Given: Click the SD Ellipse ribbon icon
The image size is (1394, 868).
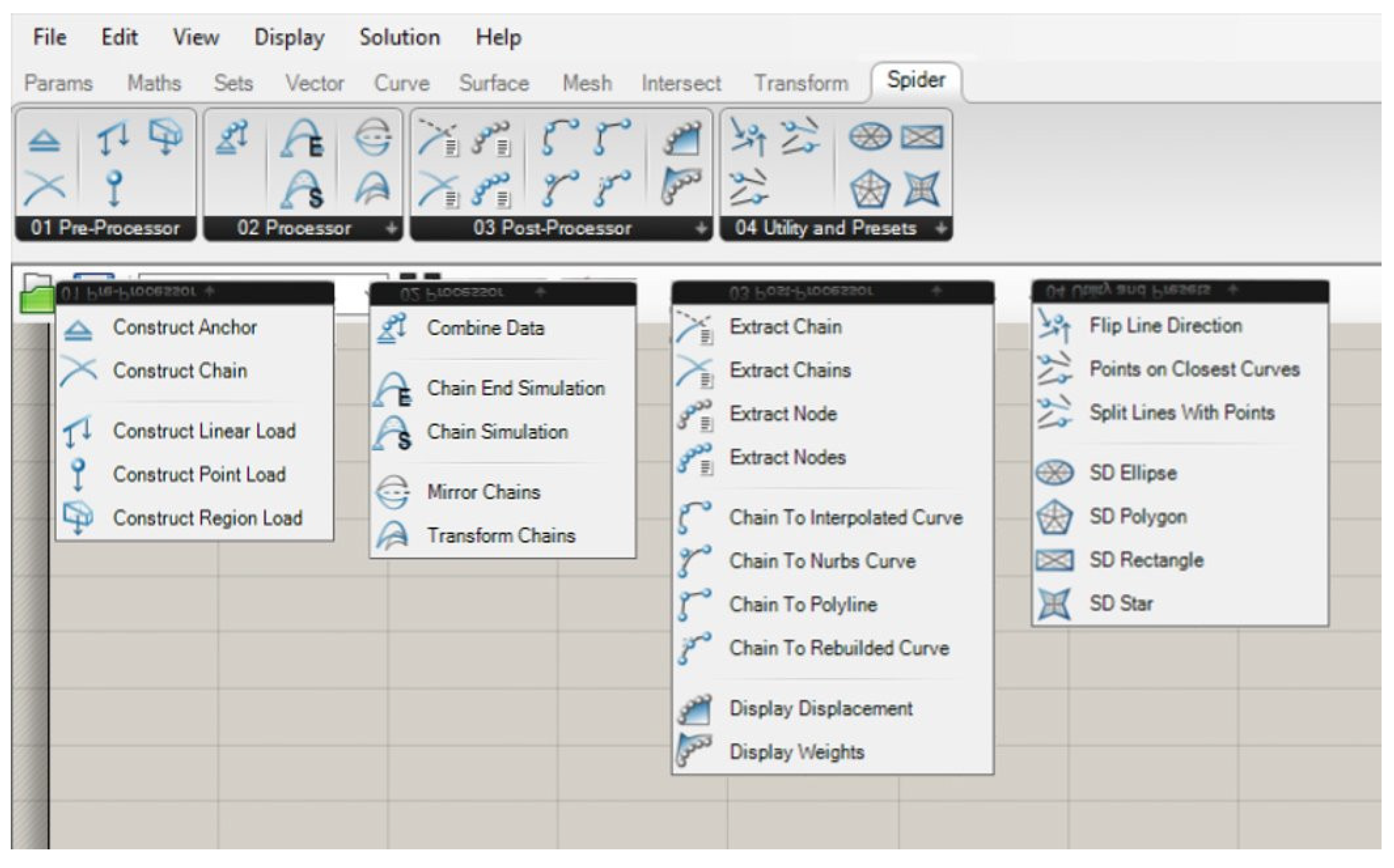Looking at the screenshot, I should [870, 137].
